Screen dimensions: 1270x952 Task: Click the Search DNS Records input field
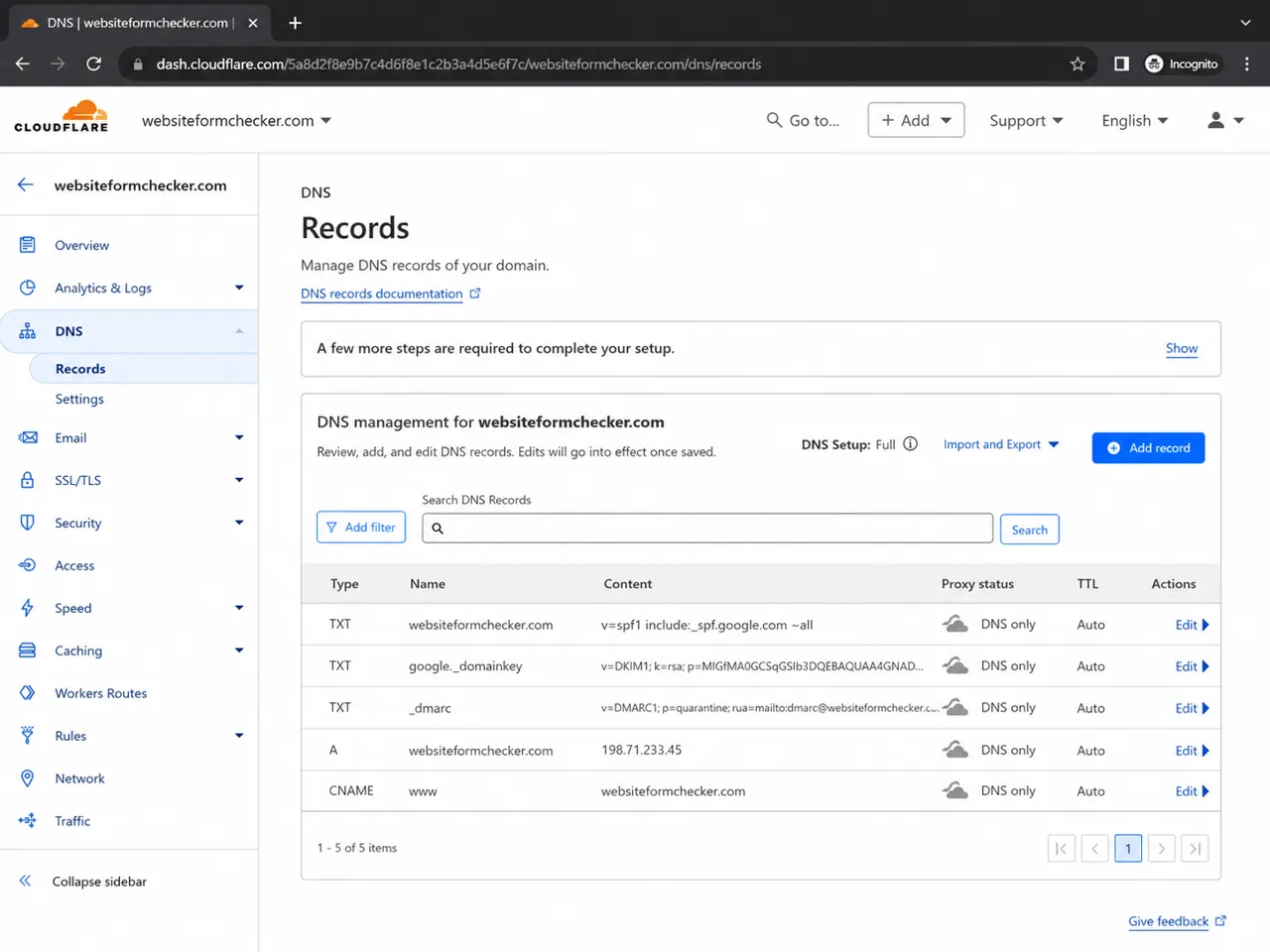[707, 528]
